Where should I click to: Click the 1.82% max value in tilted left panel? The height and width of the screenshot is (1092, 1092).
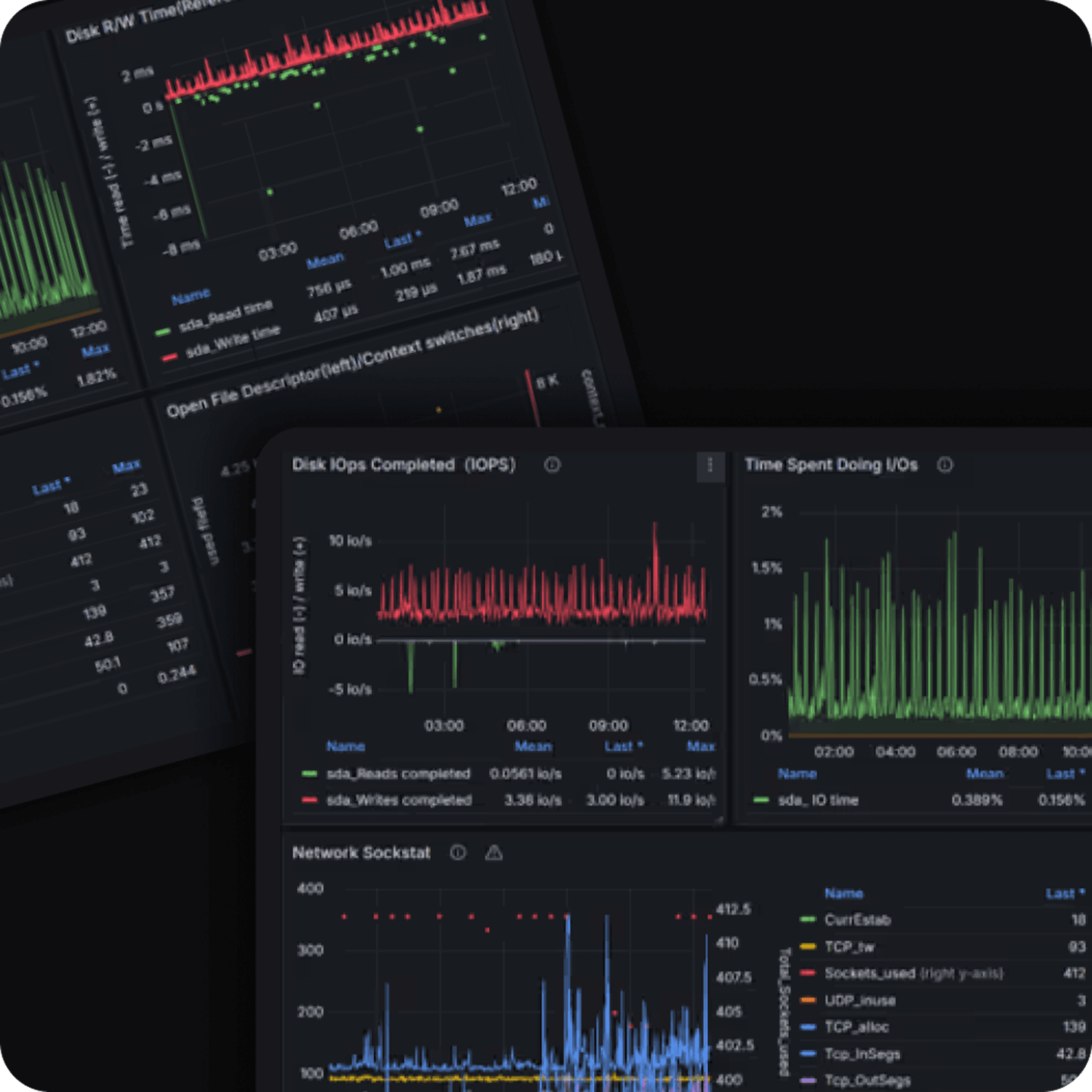click(97, 377)
